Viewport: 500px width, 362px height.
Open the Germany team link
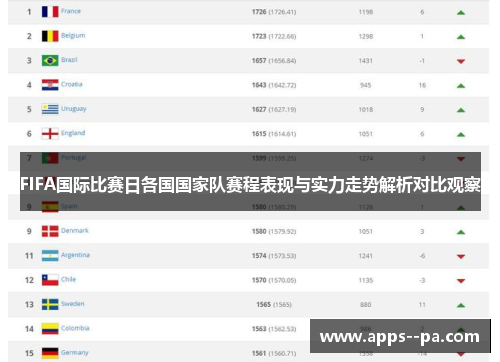point(75,352)
